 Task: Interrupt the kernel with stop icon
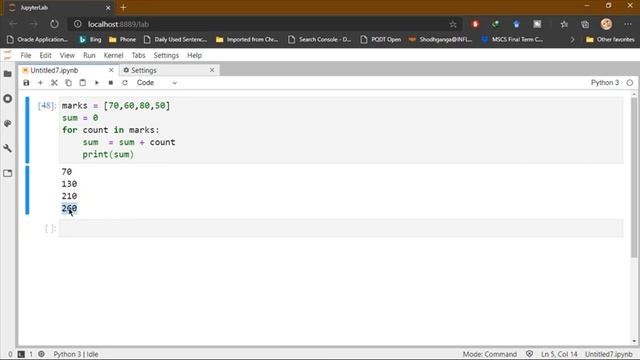pos(111,83)
